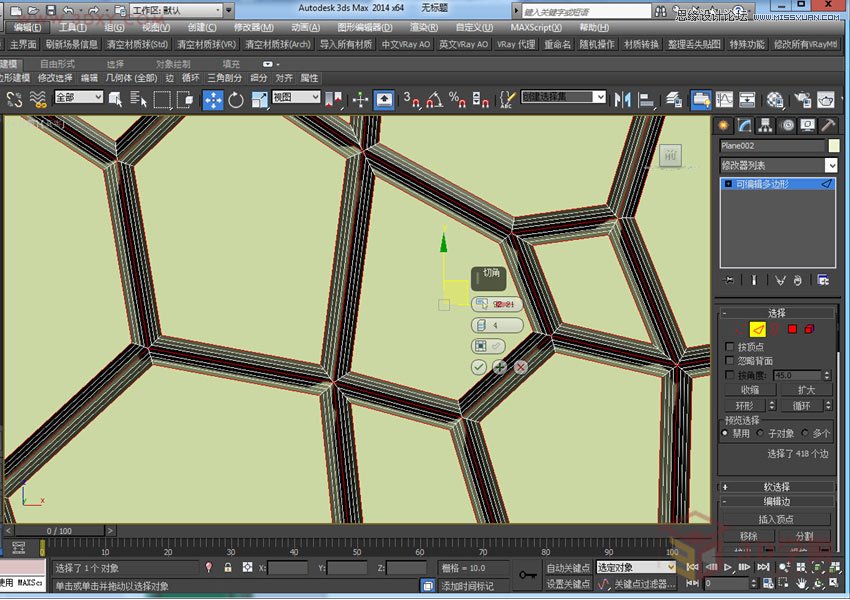Open the 编辑(E) menu
The width and height of the screenshot is (850, 600).
pyautogui.click(x=27, y=27)
